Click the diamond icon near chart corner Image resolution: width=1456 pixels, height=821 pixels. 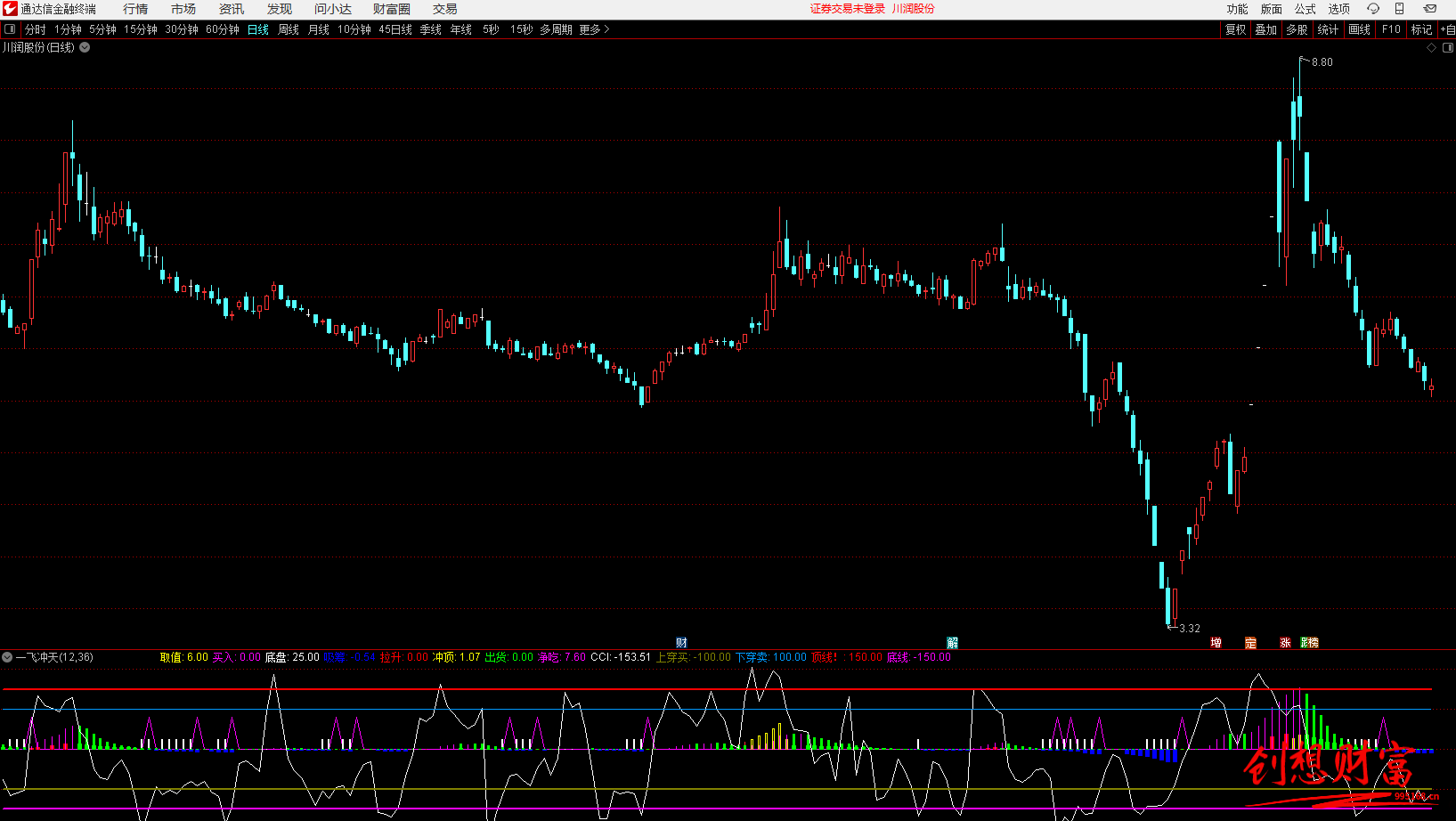(x=1432, y=48)
